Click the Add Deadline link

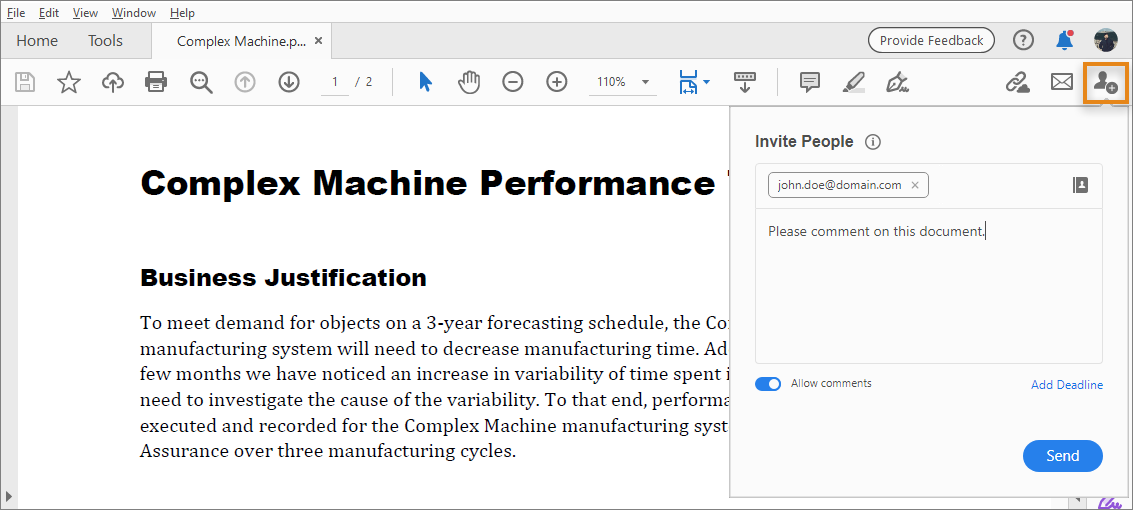coord(1067,385)
